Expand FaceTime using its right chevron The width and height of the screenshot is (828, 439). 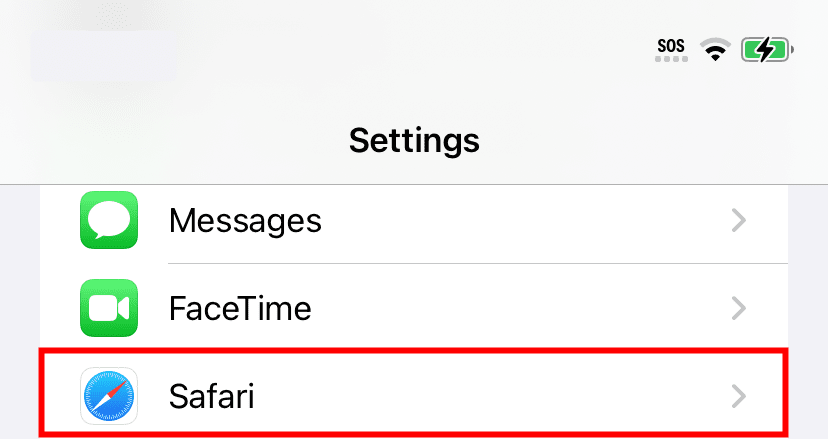point(738,308)
